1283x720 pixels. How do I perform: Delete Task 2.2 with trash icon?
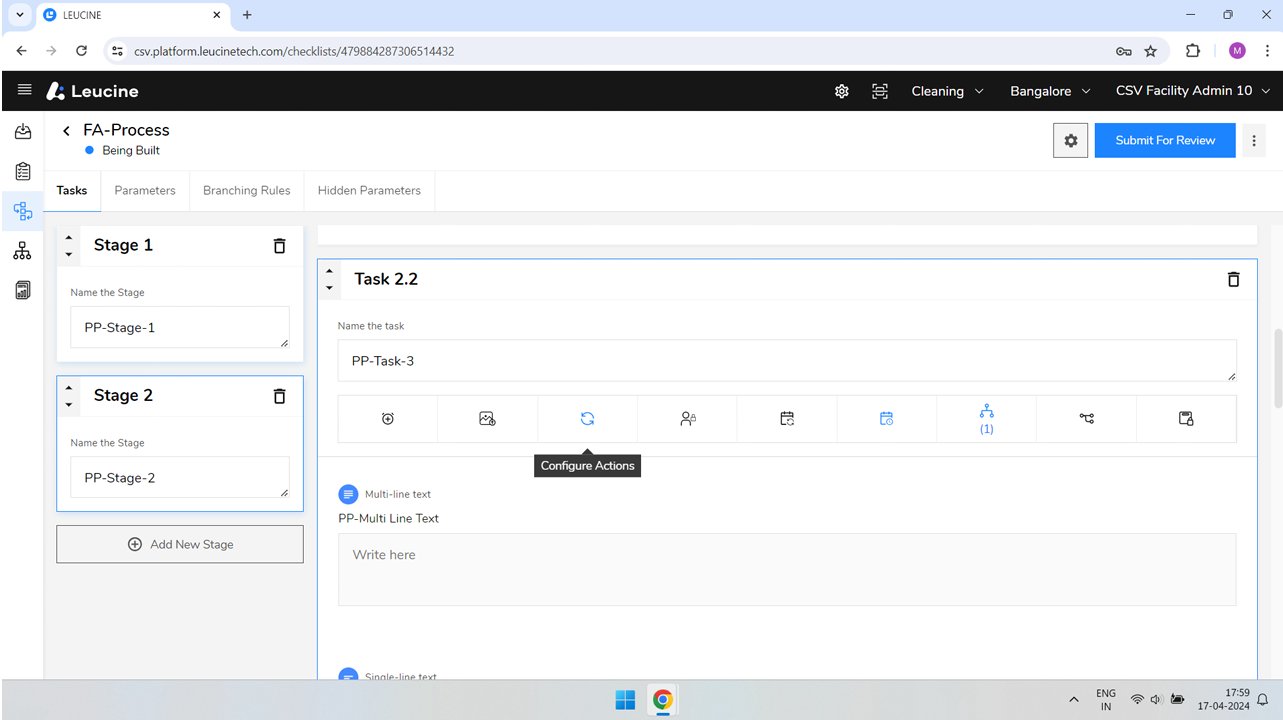pos(1234,279)
